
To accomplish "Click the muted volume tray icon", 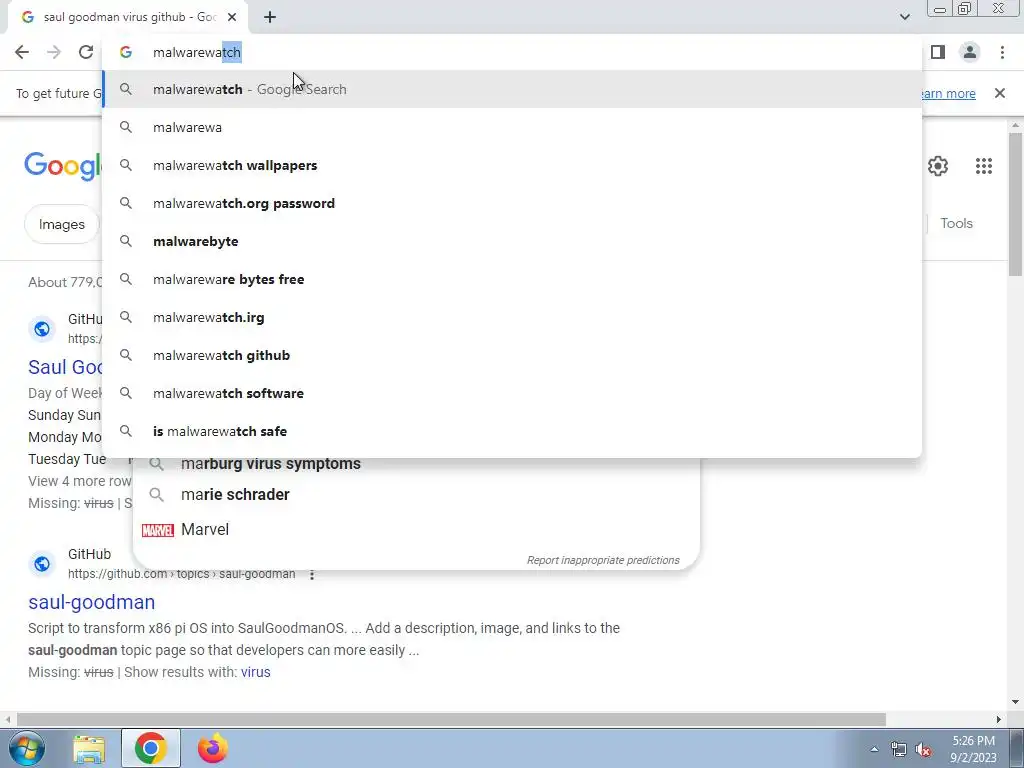I will coord(923,750).
